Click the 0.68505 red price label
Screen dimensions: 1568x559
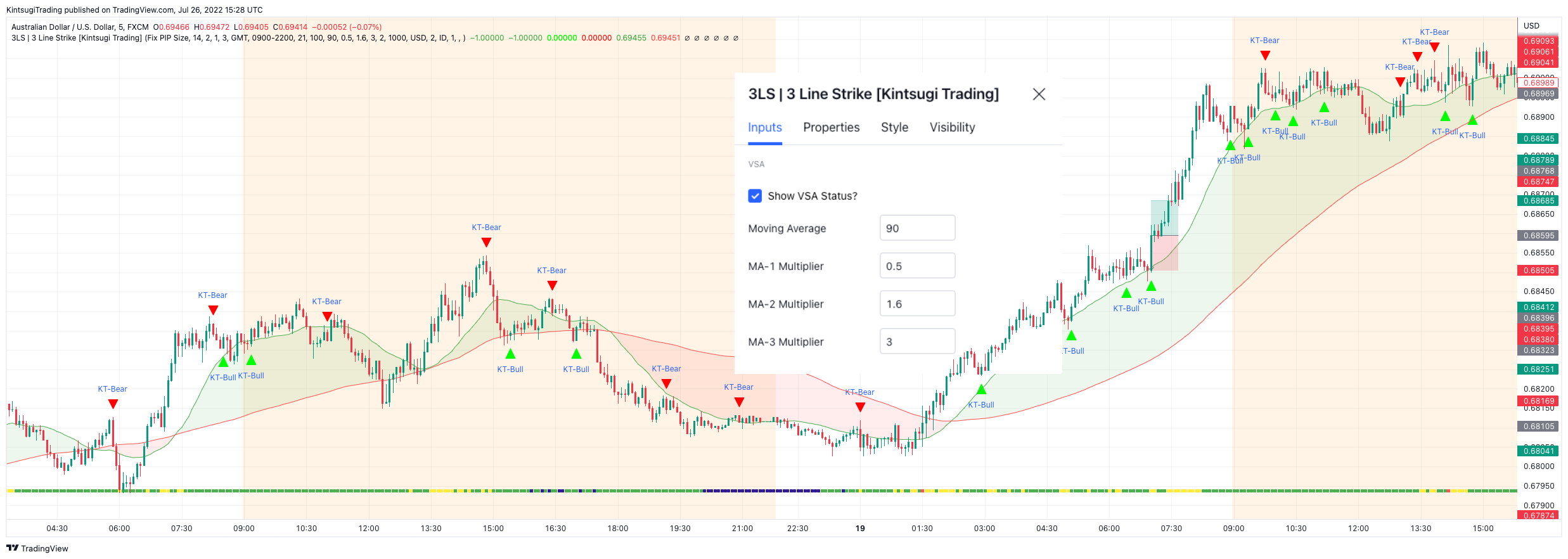1539,271
